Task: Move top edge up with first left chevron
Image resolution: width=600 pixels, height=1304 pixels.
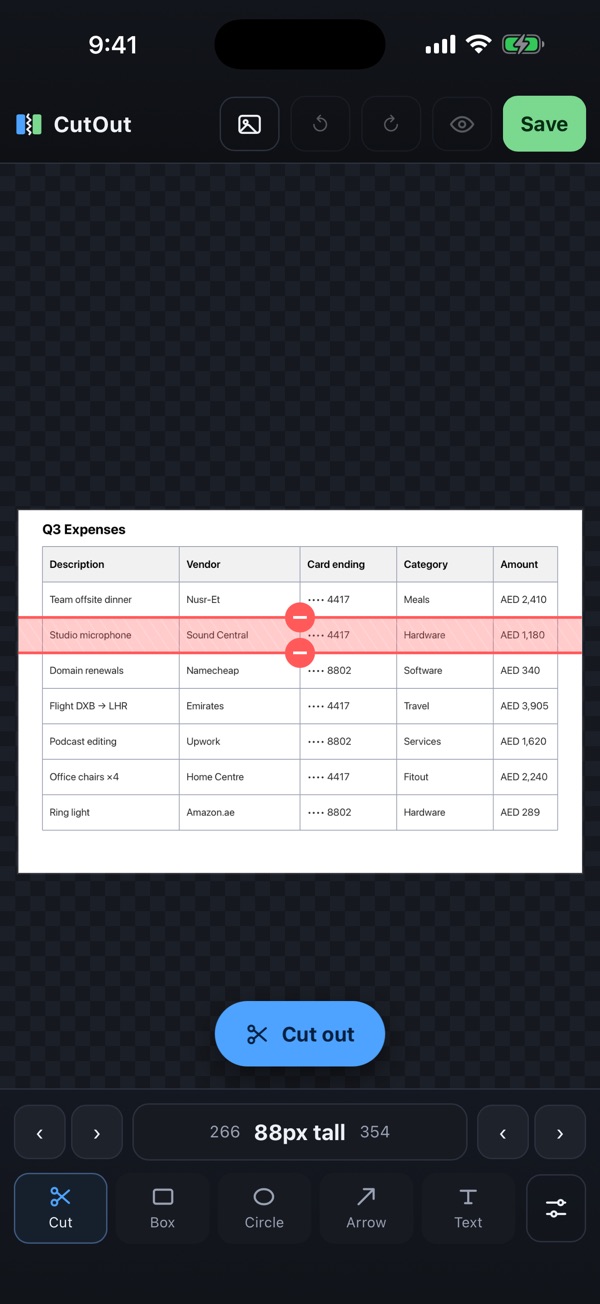Action: click(40, 1132)
